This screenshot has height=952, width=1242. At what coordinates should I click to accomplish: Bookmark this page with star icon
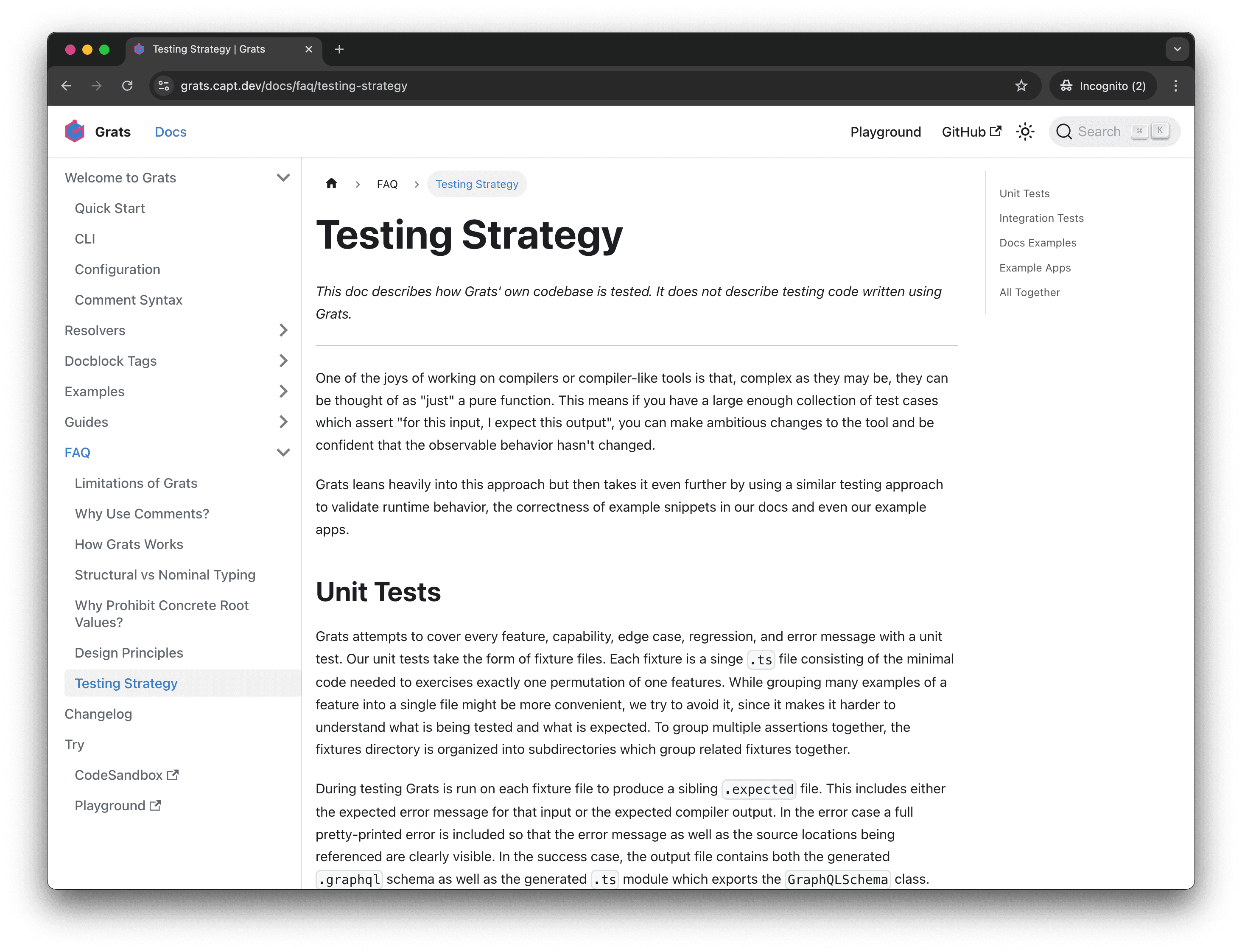tap(1021, 86)
